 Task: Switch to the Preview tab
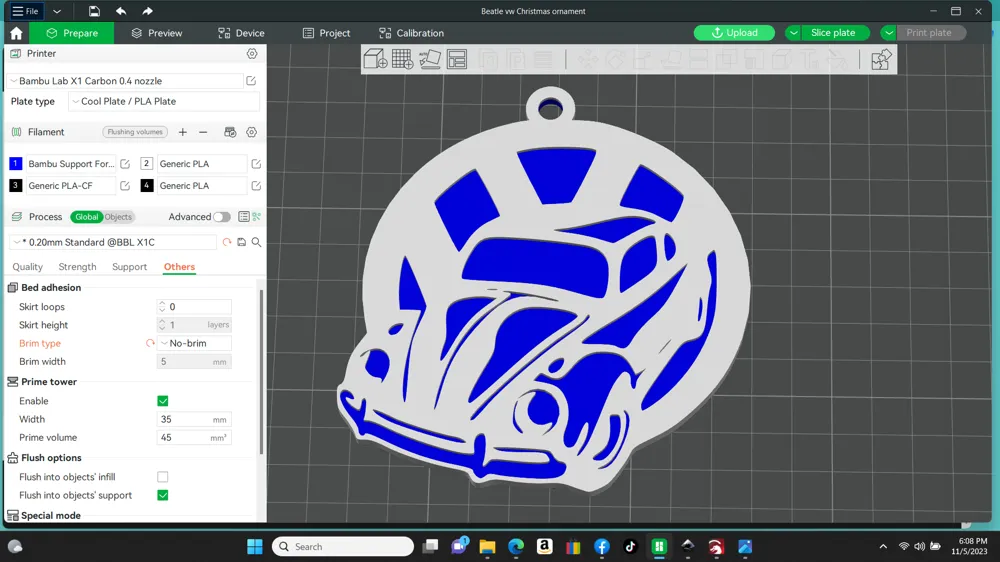(x=157, y=33)
